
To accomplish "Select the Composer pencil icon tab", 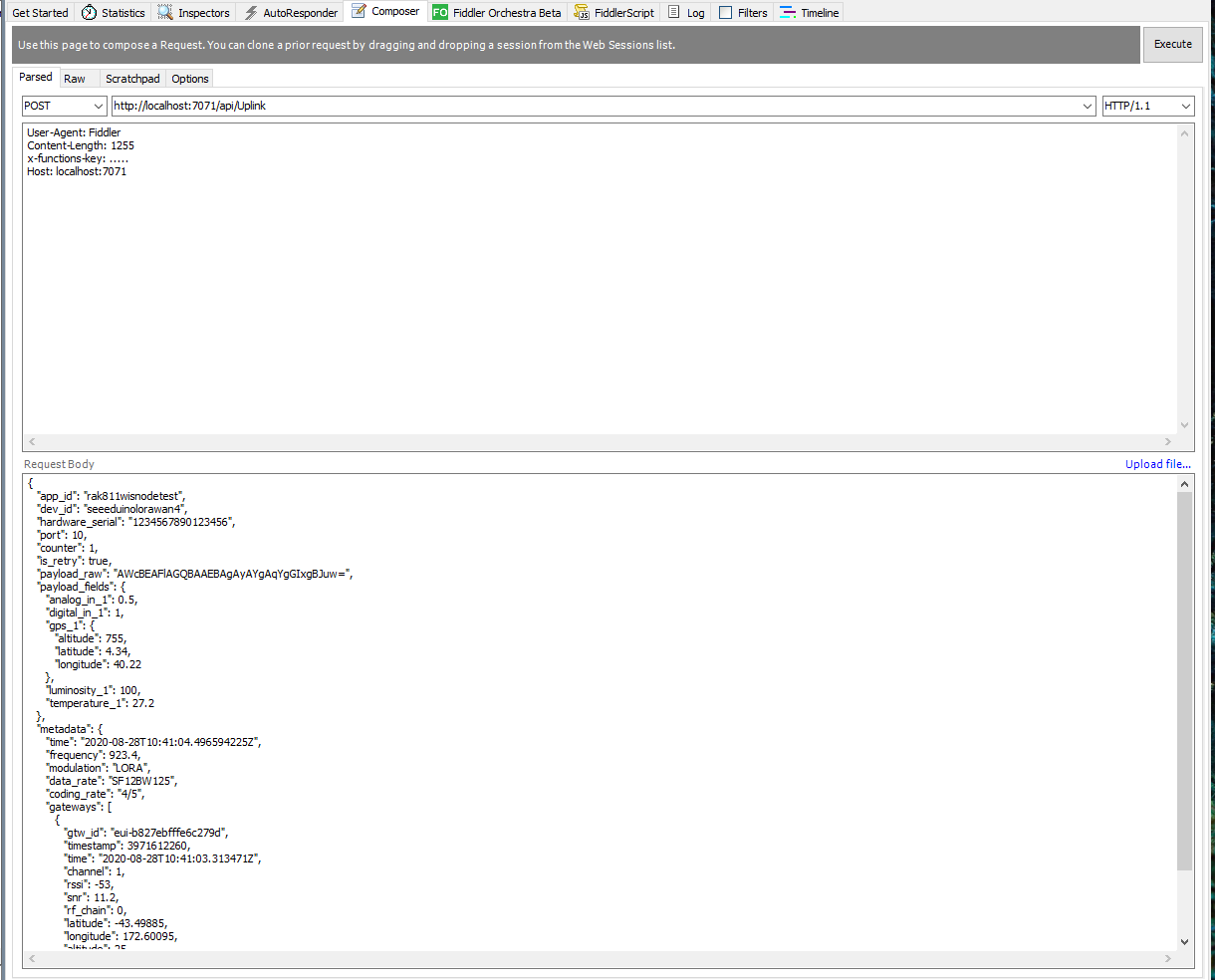I will (x=359, y=12).
